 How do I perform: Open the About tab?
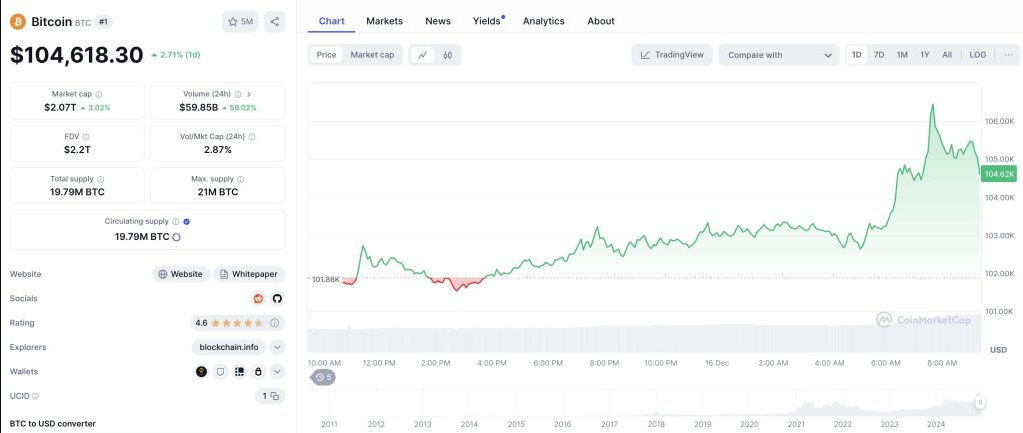pos(601,21)
